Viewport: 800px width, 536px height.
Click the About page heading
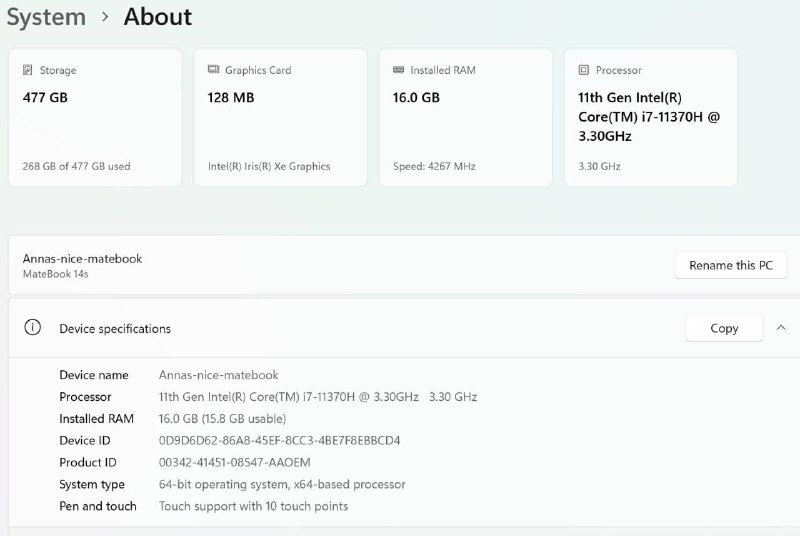158,17
